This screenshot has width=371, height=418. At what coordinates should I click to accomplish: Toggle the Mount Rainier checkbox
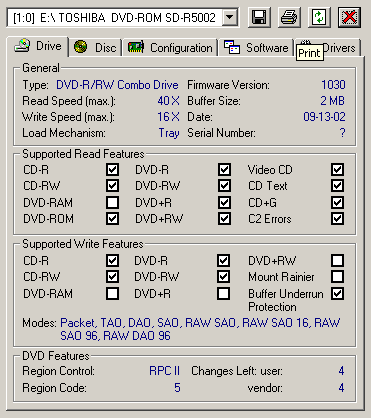[337, 276]
